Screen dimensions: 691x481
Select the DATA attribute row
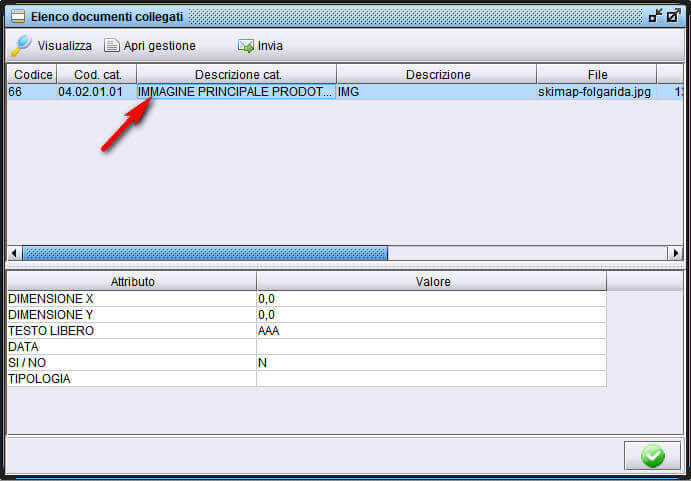pos(307,347)
